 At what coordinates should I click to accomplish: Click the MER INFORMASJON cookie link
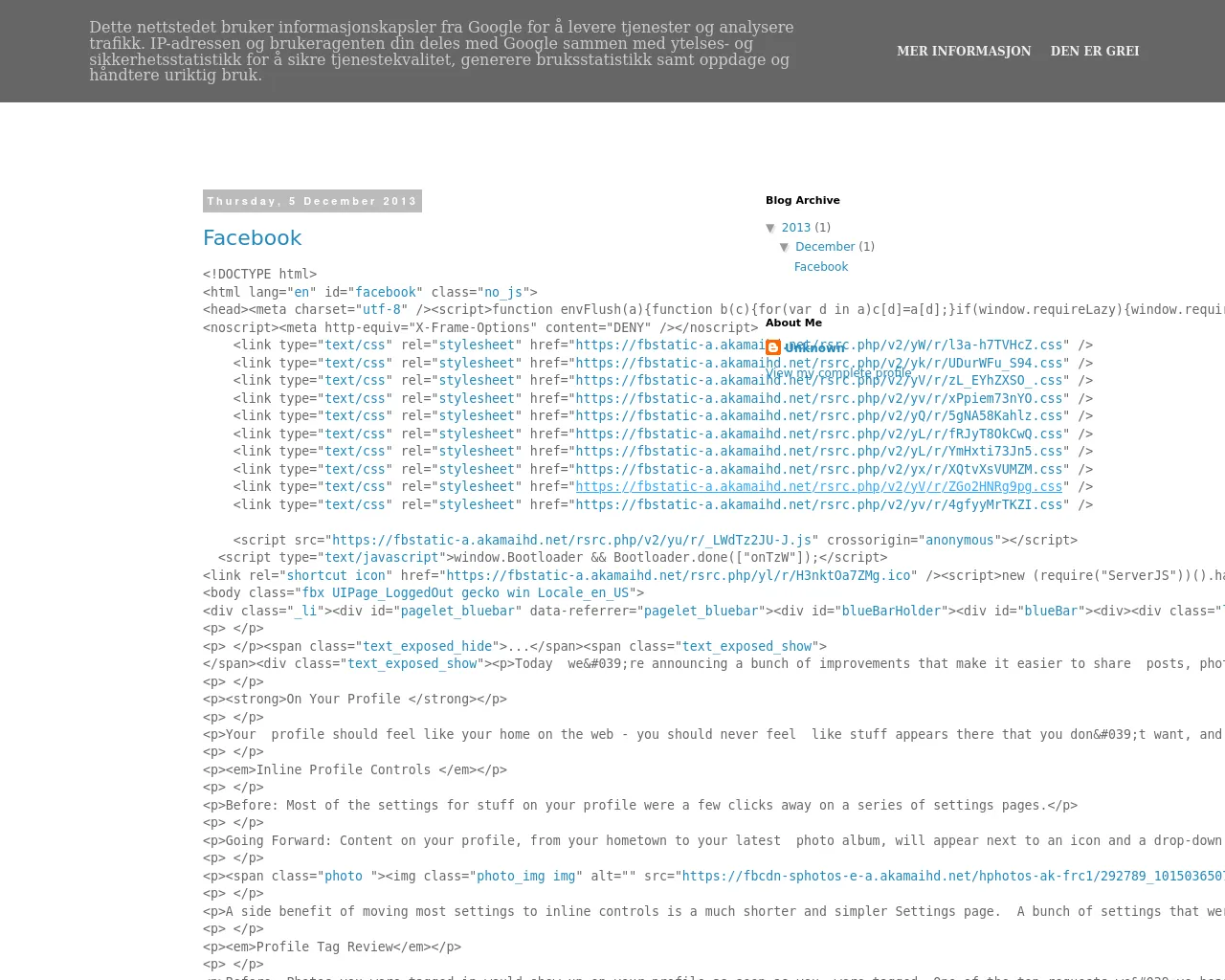coord(964,51)
